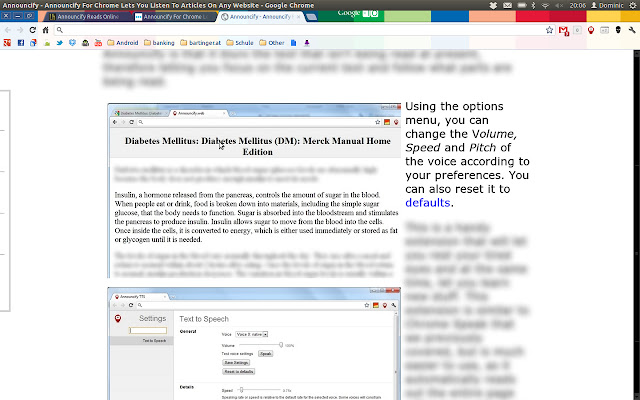Click the grey counter badge extension icon
640x400 pixels.
coord(577,30)
